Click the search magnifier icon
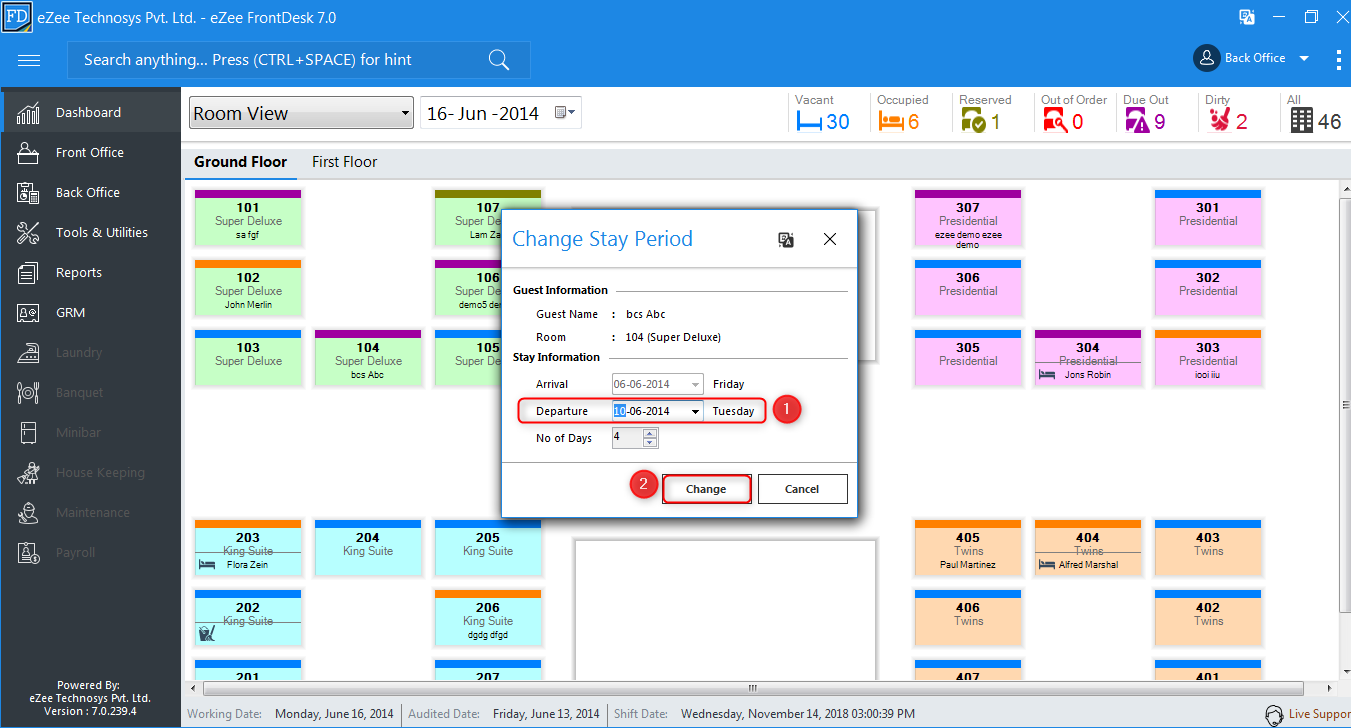Image resolution: width=1351 pixels, height=728 pixels. coord(499,60)
